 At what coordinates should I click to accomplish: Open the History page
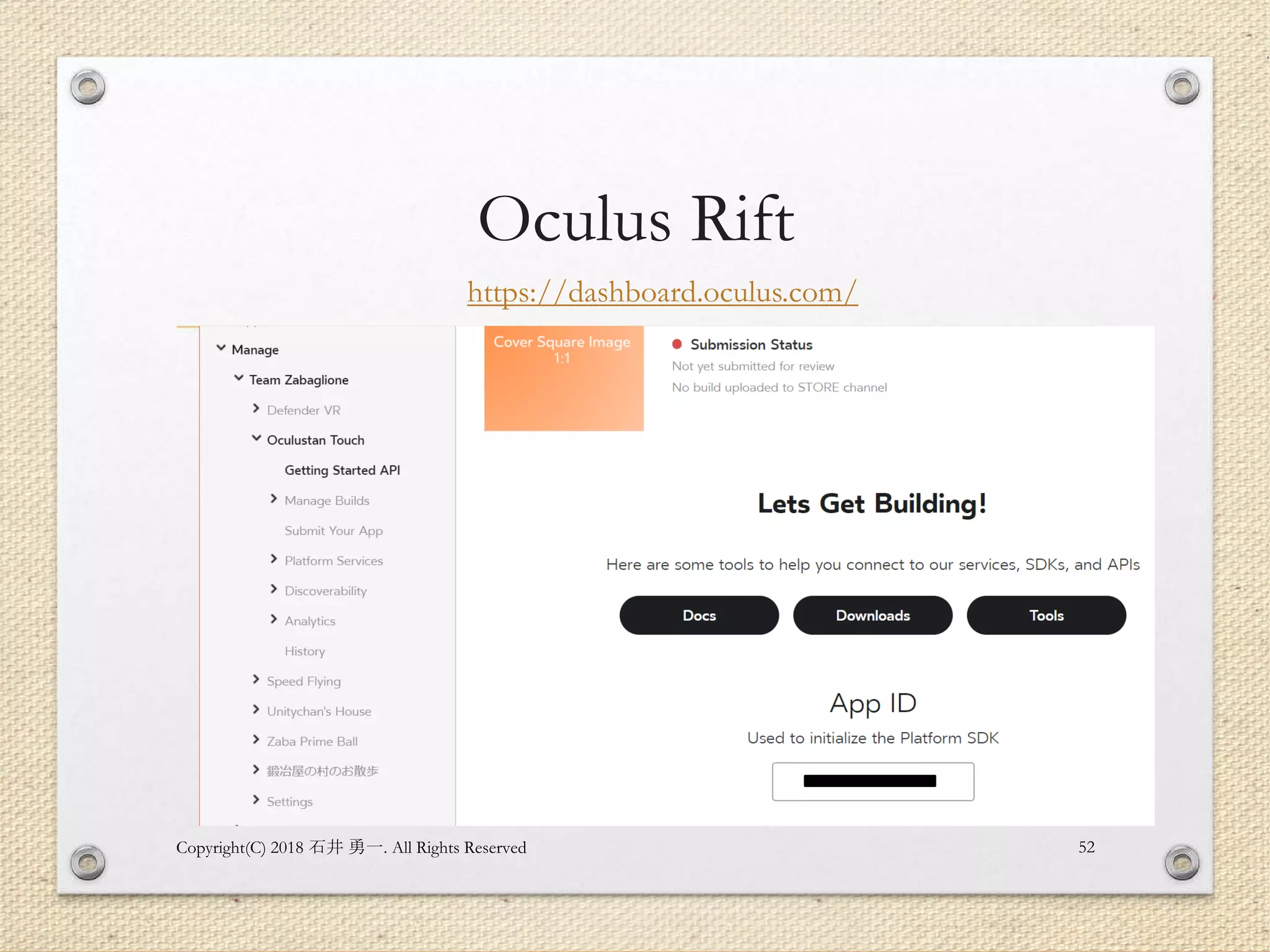click(304, 651)
